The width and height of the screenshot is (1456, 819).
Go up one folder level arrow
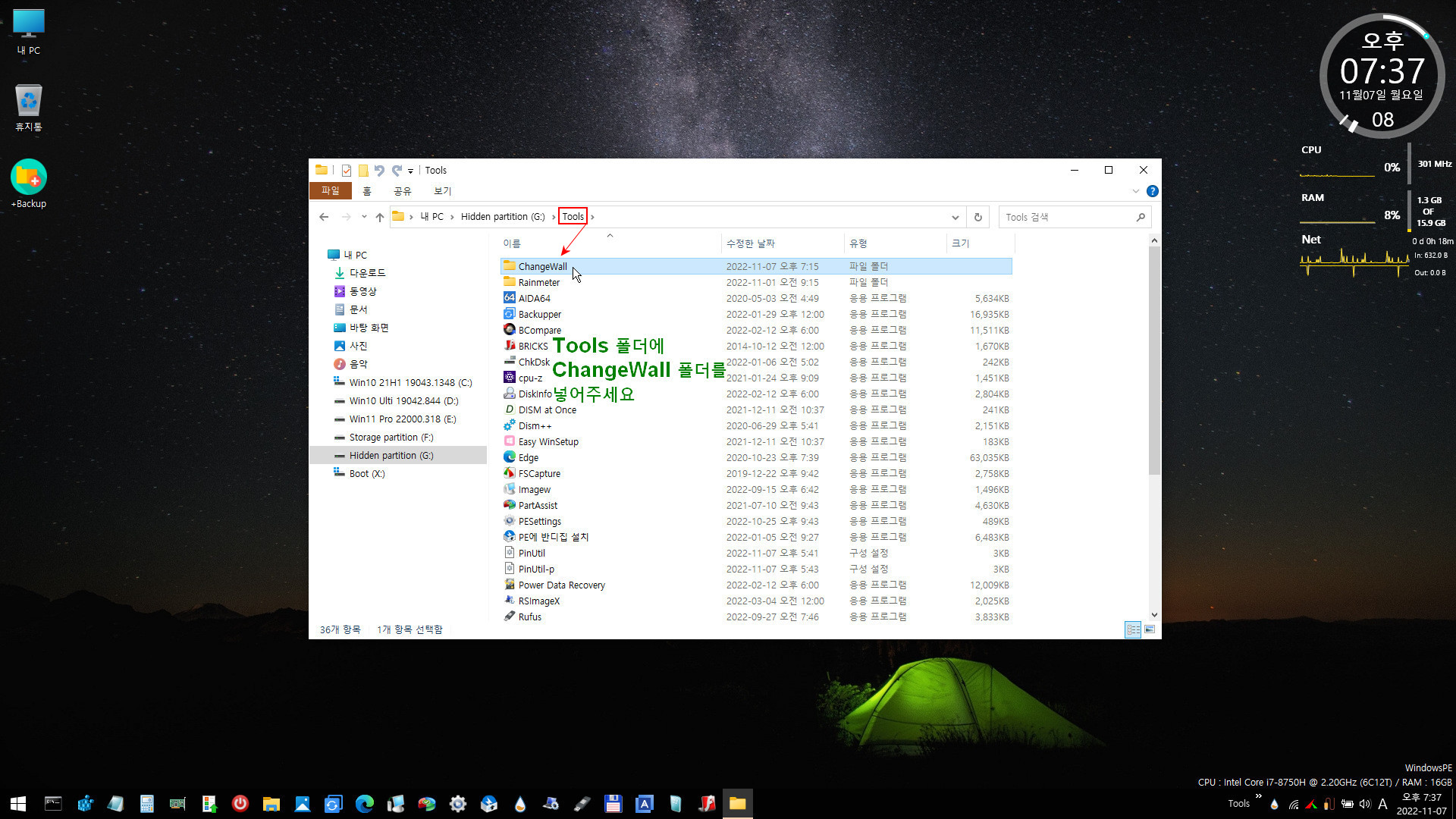pyautogui.click(x=380, y=217)
